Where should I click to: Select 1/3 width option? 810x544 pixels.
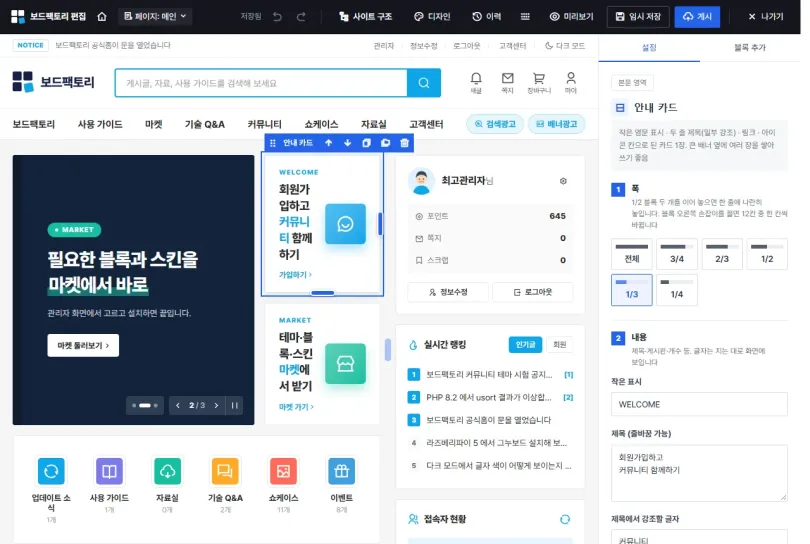[632, 290]
